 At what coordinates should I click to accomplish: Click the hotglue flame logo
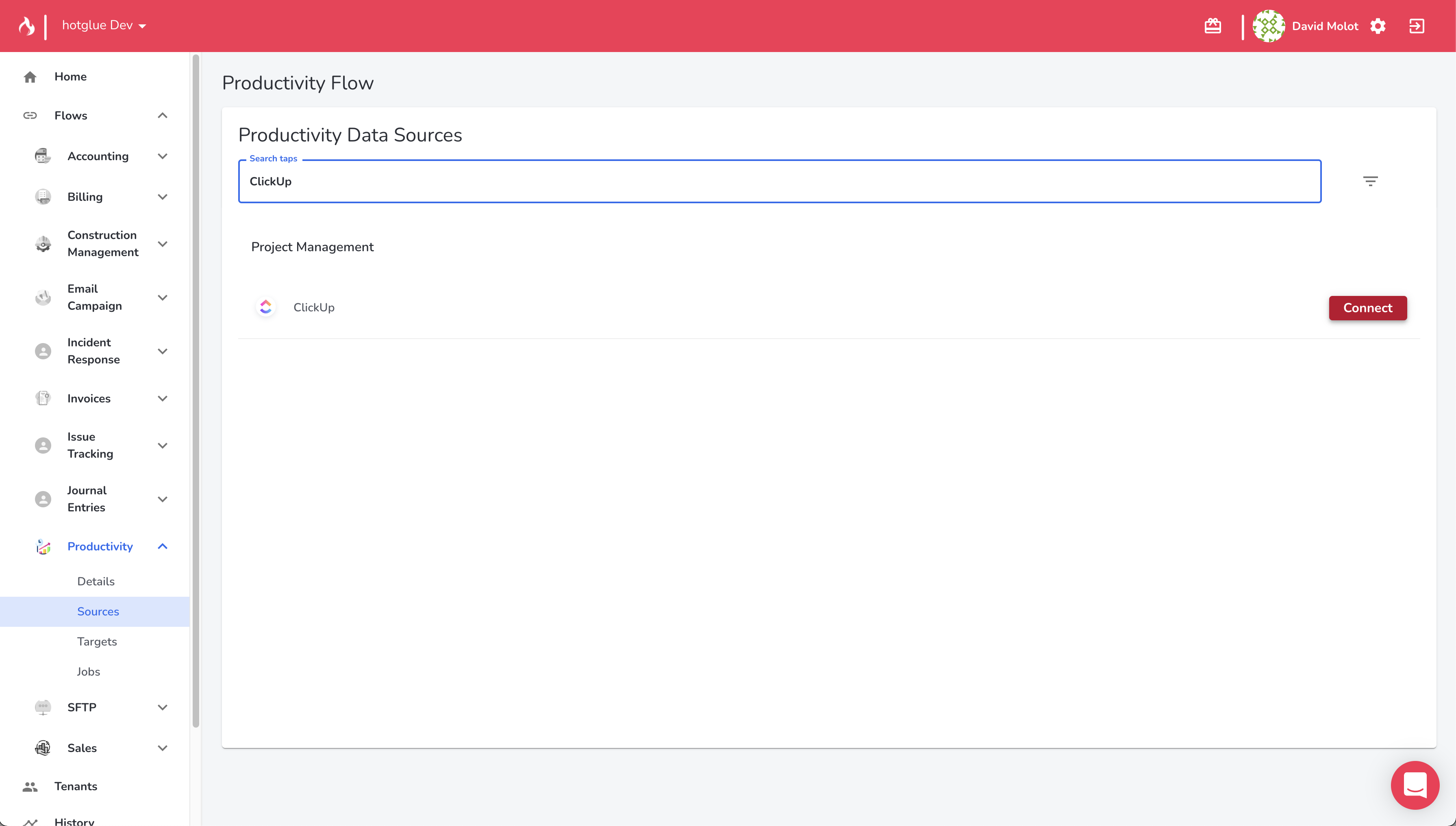tap(27, 26)
